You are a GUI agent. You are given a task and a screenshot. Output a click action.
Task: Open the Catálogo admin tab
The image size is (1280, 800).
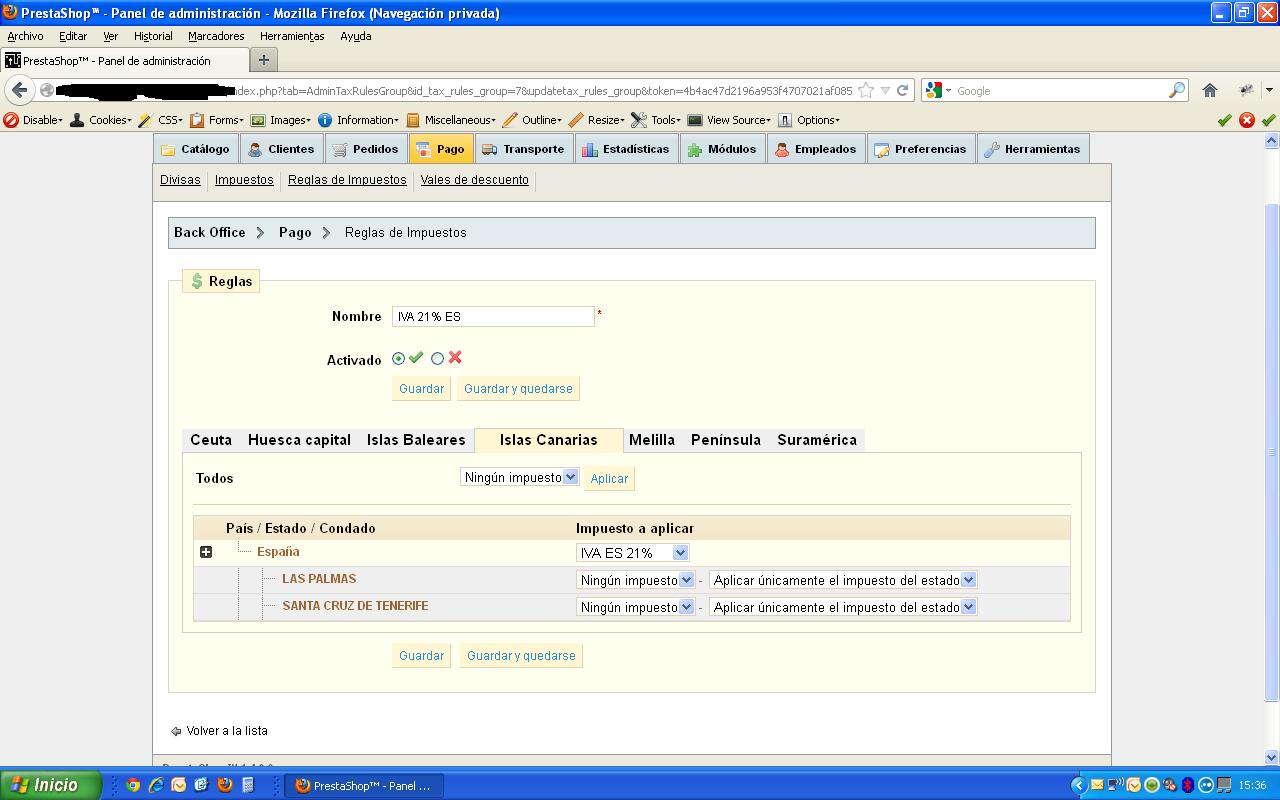tap(195, 149)
